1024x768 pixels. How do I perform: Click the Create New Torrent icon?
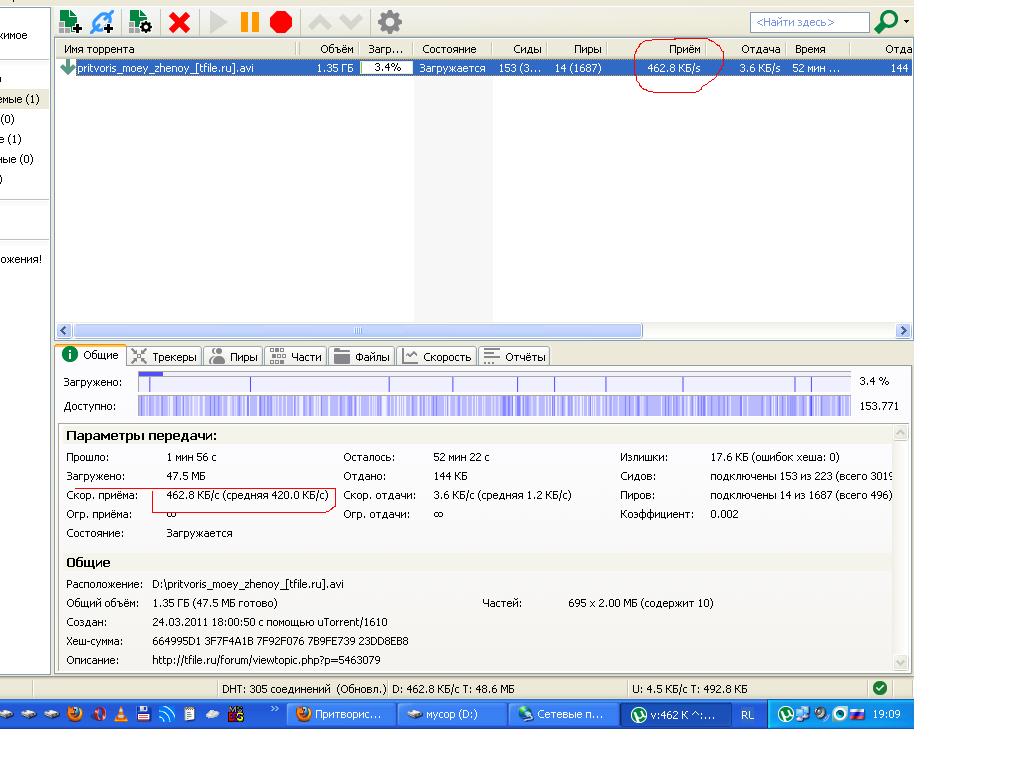(140, 21)
